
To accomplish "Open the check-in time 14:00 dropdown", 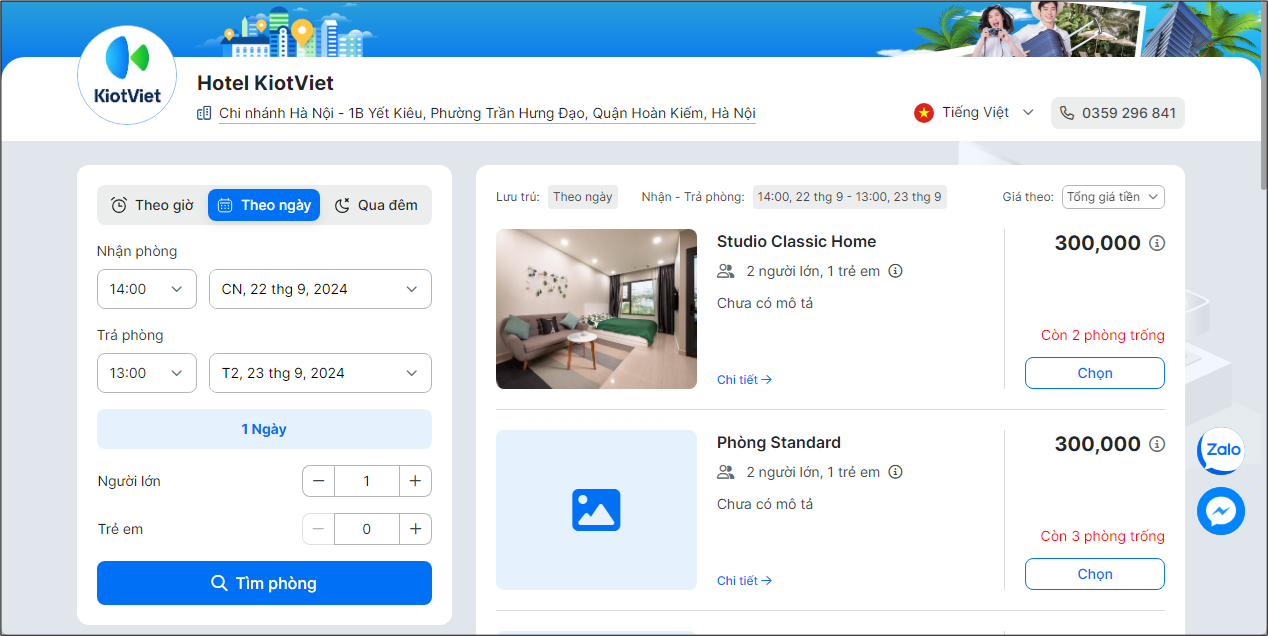I will pyautogui.click(x=147, y=289).
